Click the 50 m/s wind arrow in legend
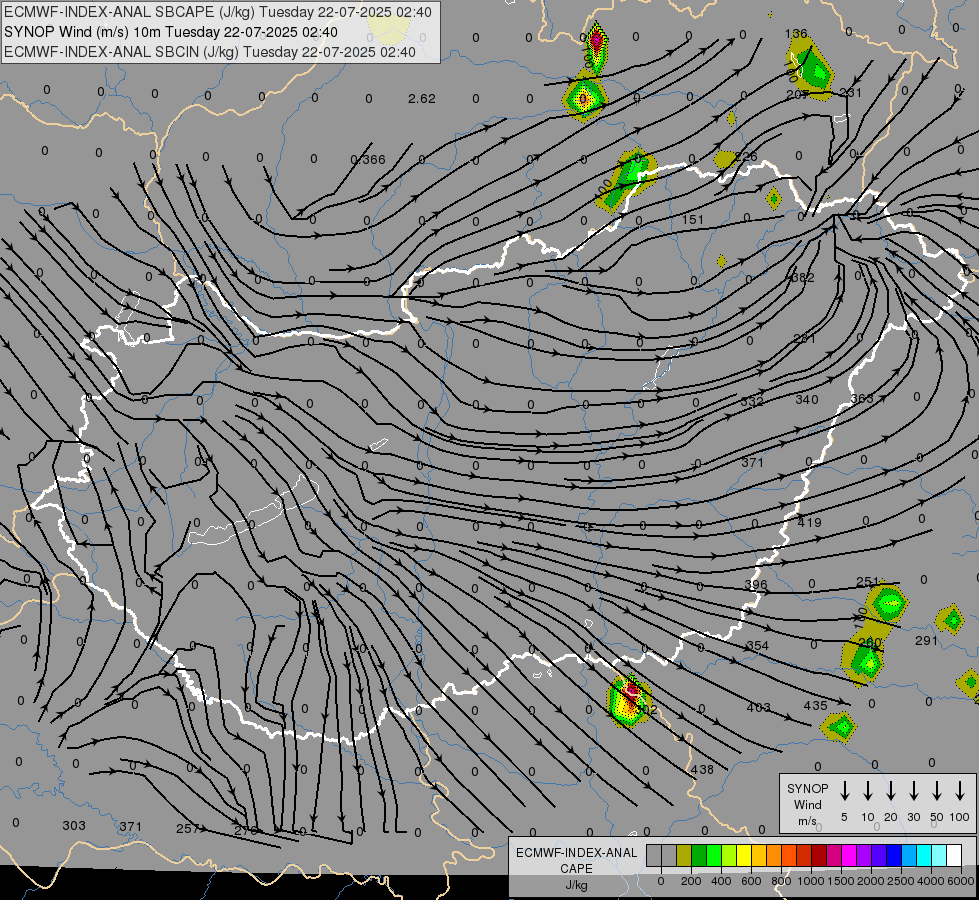Viewport: 979px width, 900px height. point(937,791)
